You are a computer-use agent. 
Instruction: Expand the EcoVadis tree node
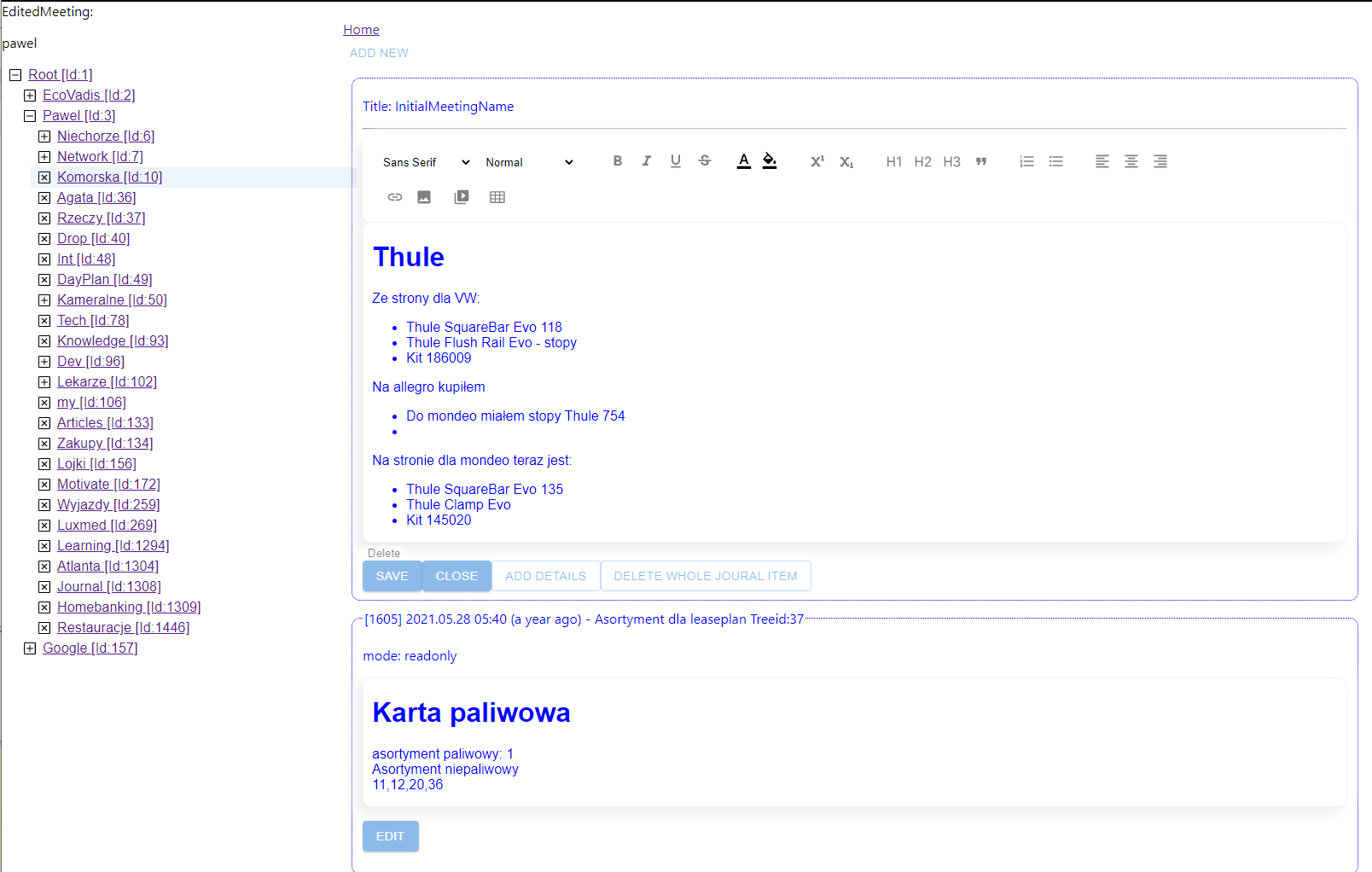click(x=30, y=96)
